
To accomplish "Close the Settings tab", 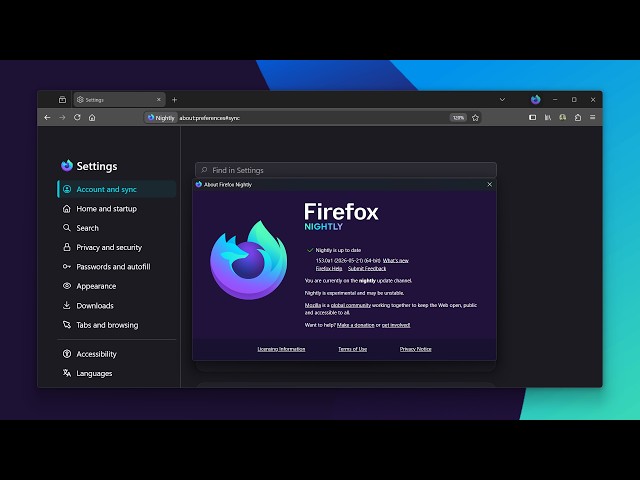I will (x=159, y=100).
